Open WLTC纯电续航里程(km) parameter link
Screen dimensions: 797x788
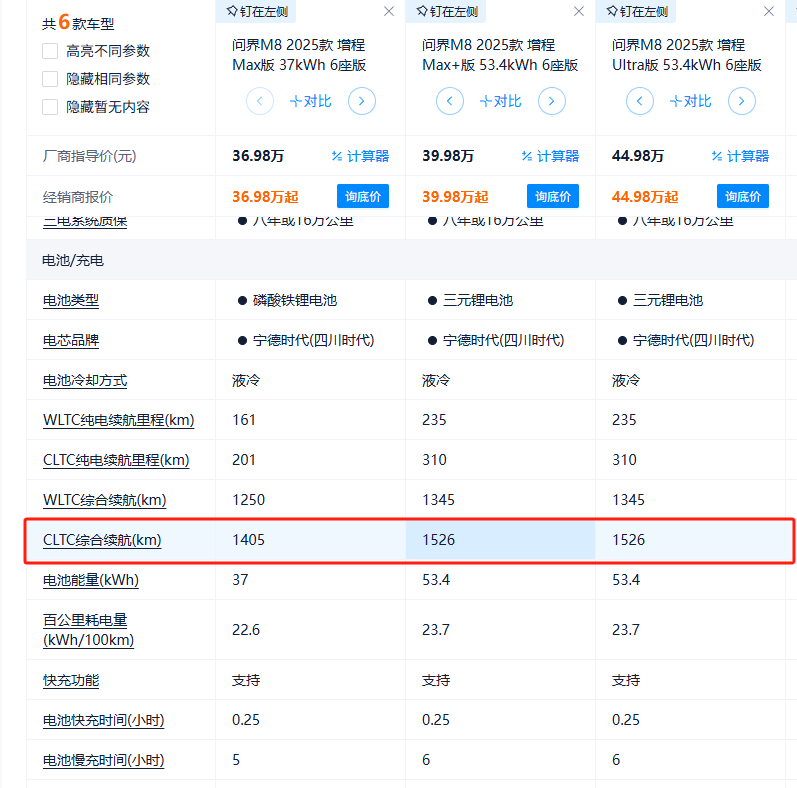point(118,420)
